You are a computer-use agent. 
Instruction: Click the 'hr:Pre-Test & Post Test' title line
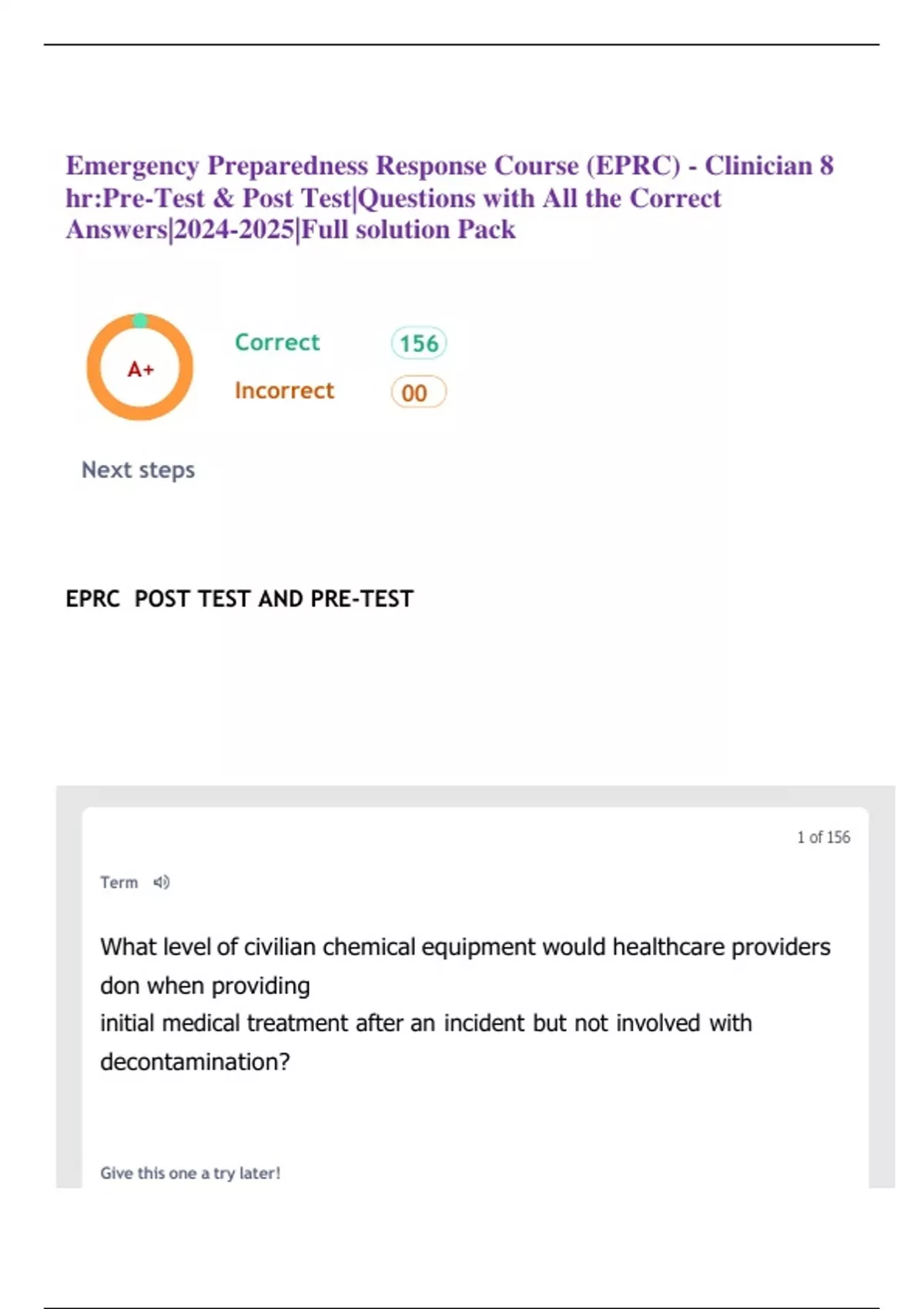click(x=393, y=198)
